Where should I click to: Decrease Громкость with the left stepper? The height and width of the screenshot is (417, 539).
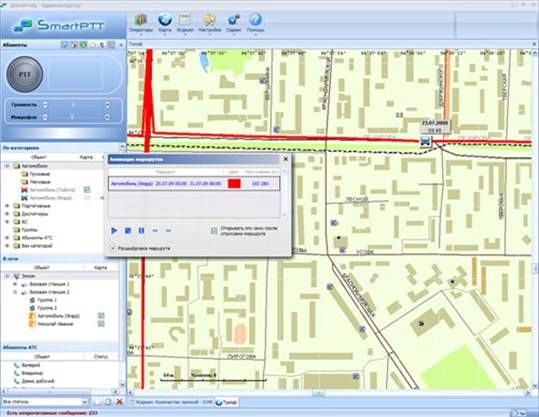[45, 105]
